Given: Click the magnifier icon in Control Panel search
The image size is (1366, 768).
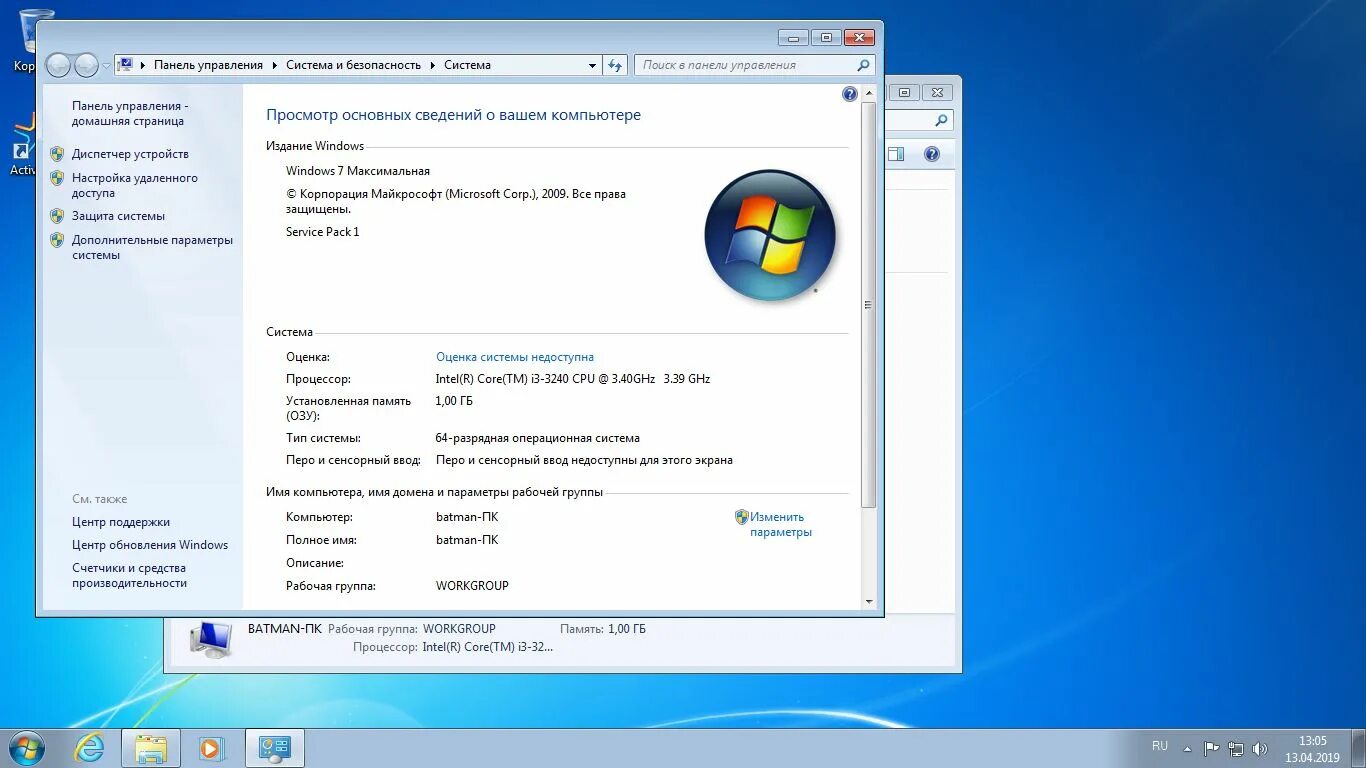Looking at the screenshot, I should point(863,65).
